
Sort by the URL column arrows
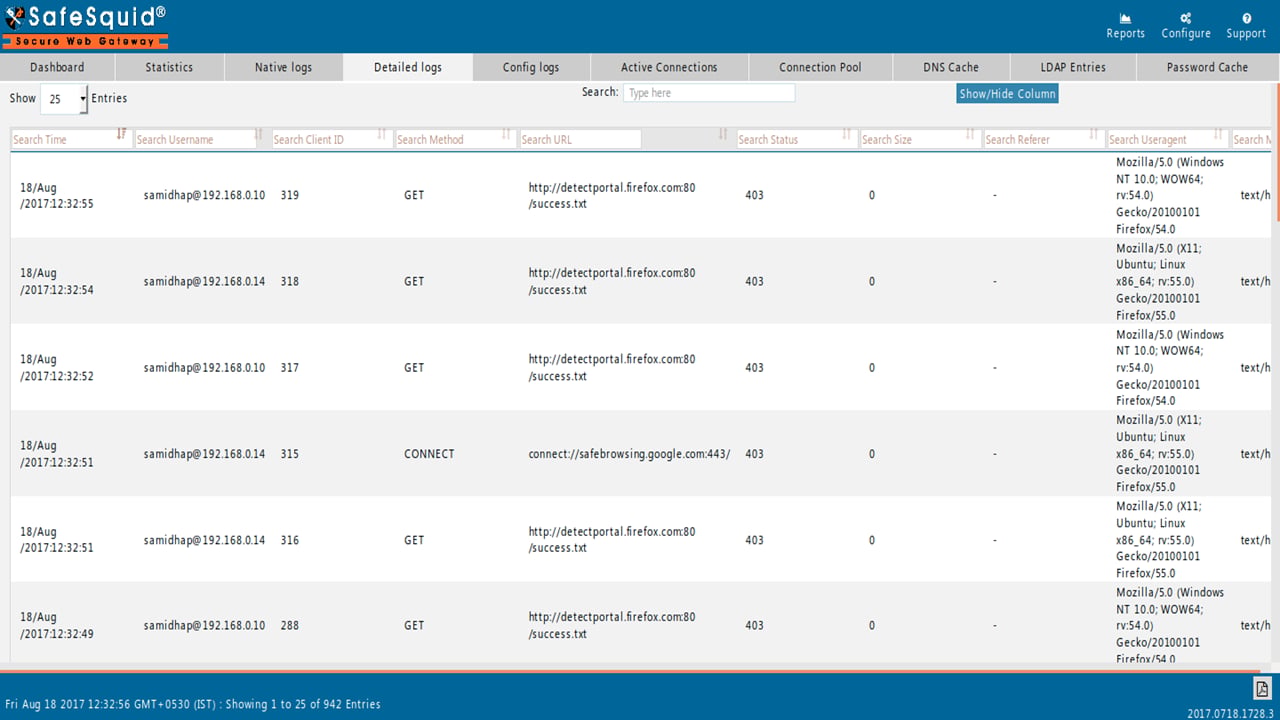tap(723, 135)
